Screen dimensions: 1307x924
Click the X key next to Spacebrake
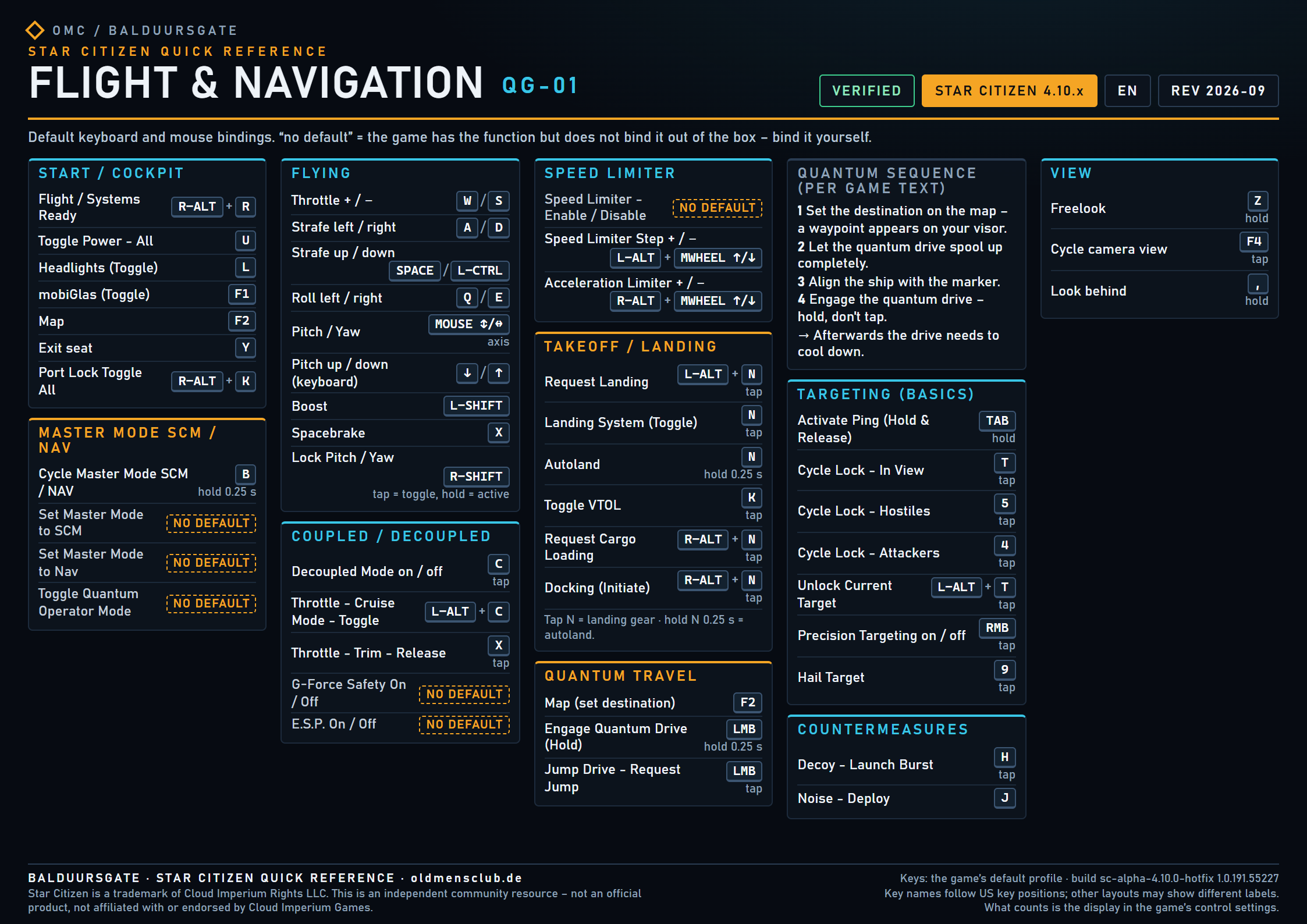(499, 432)
